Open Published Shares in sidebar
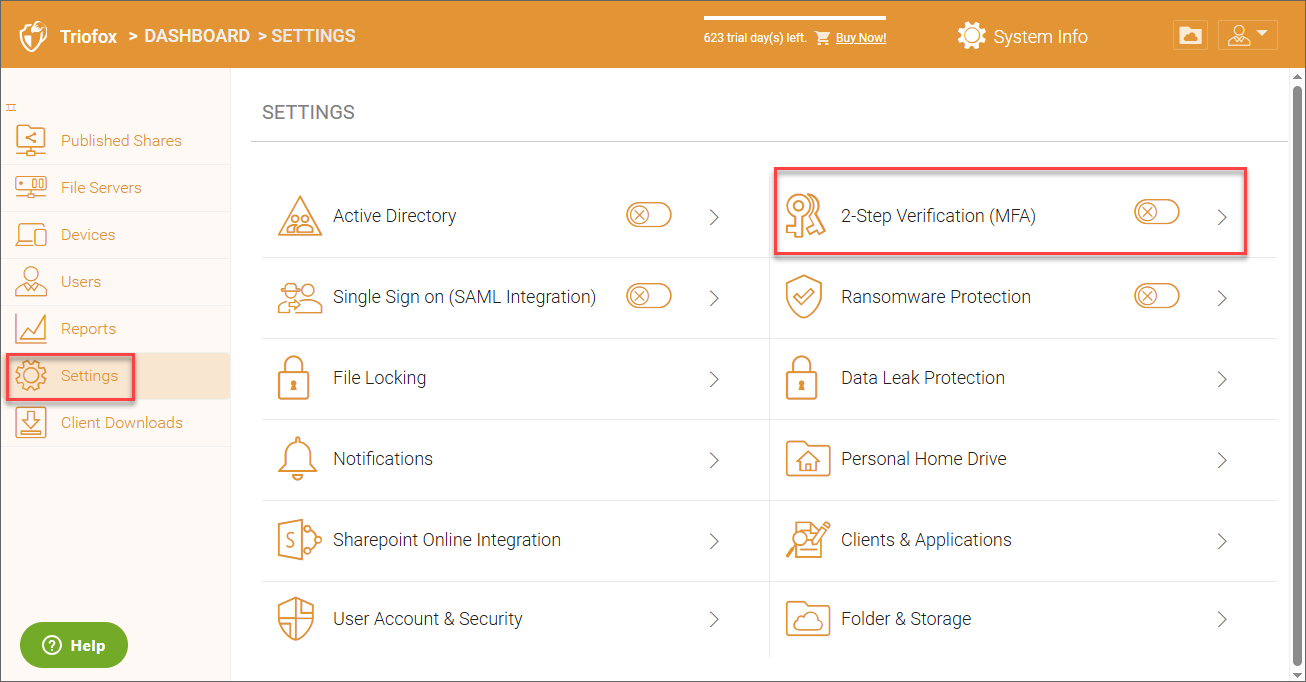The image size is (1306, 682). [x=115, y=141]
